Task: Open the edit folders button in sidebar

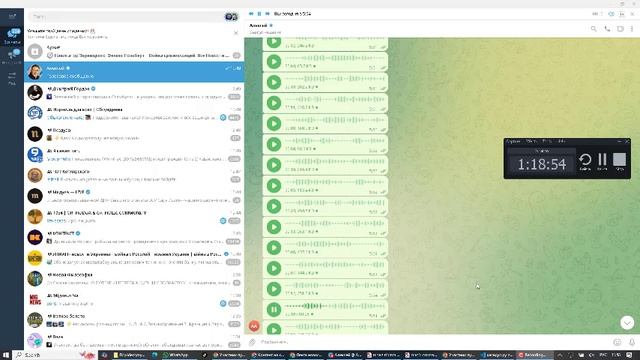Action: coord(12,78)
